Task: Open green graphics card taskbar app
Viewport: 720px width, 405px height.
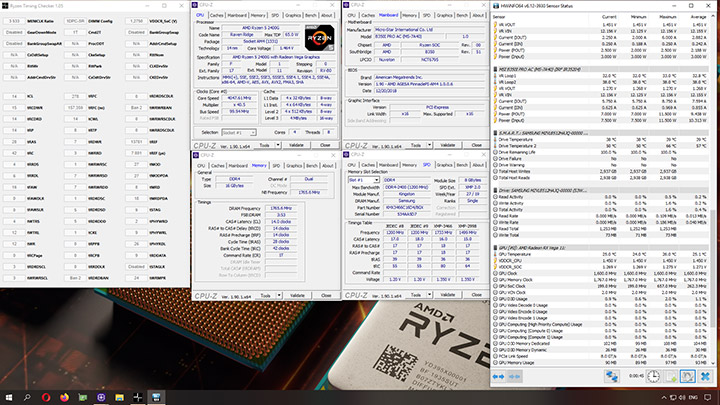Action: tap(83, 397)
